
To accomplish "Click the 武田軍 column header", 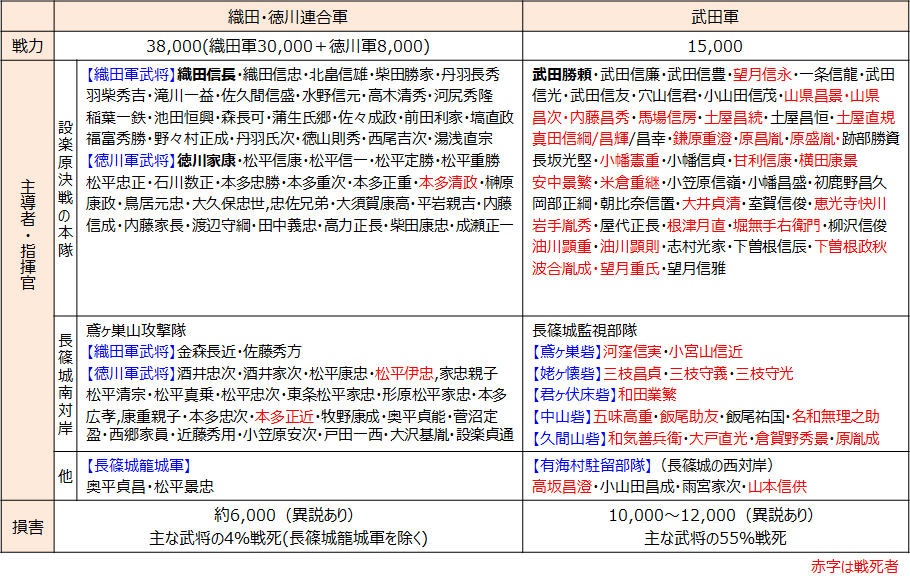I will pos(715,17).
